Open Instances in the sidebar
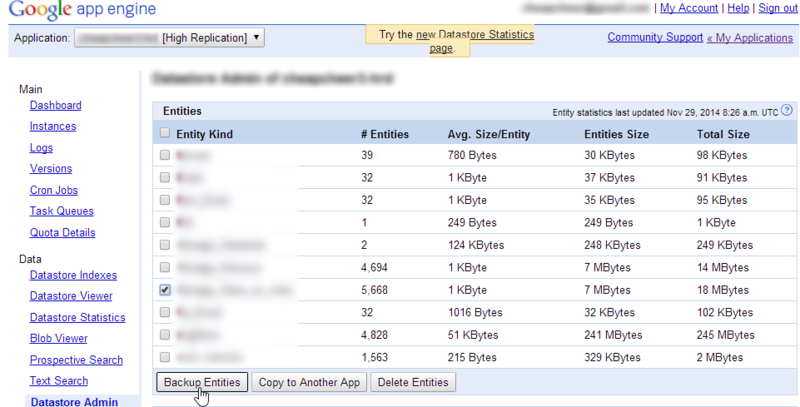800x407 pixels. (x=53, y=126)
